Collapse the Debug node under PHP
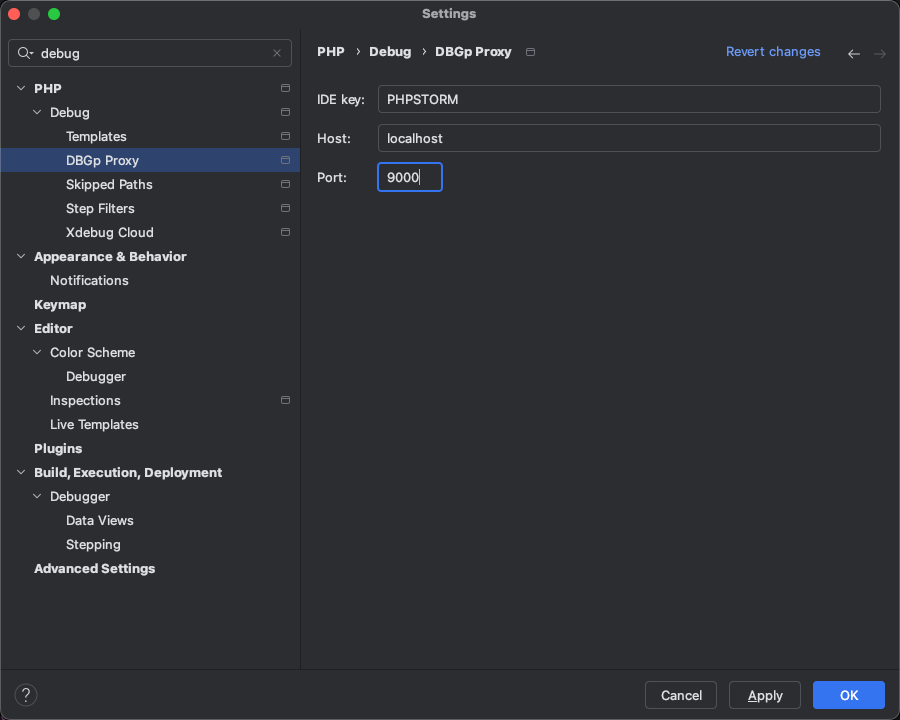This screenshot has height=720, width=900. 37,113
